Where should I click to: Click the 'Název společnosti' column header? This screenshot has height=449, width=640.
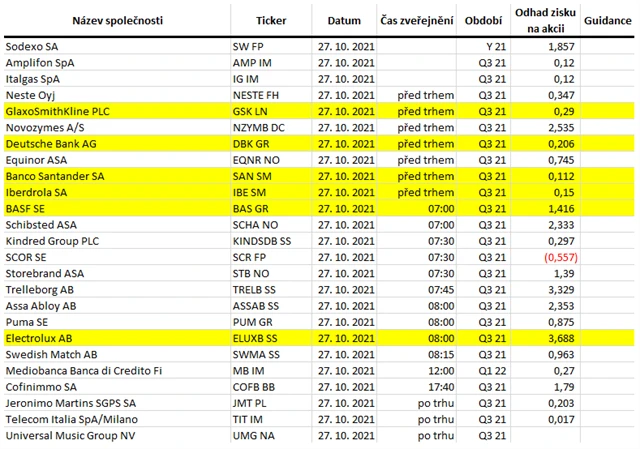(116, 20)
